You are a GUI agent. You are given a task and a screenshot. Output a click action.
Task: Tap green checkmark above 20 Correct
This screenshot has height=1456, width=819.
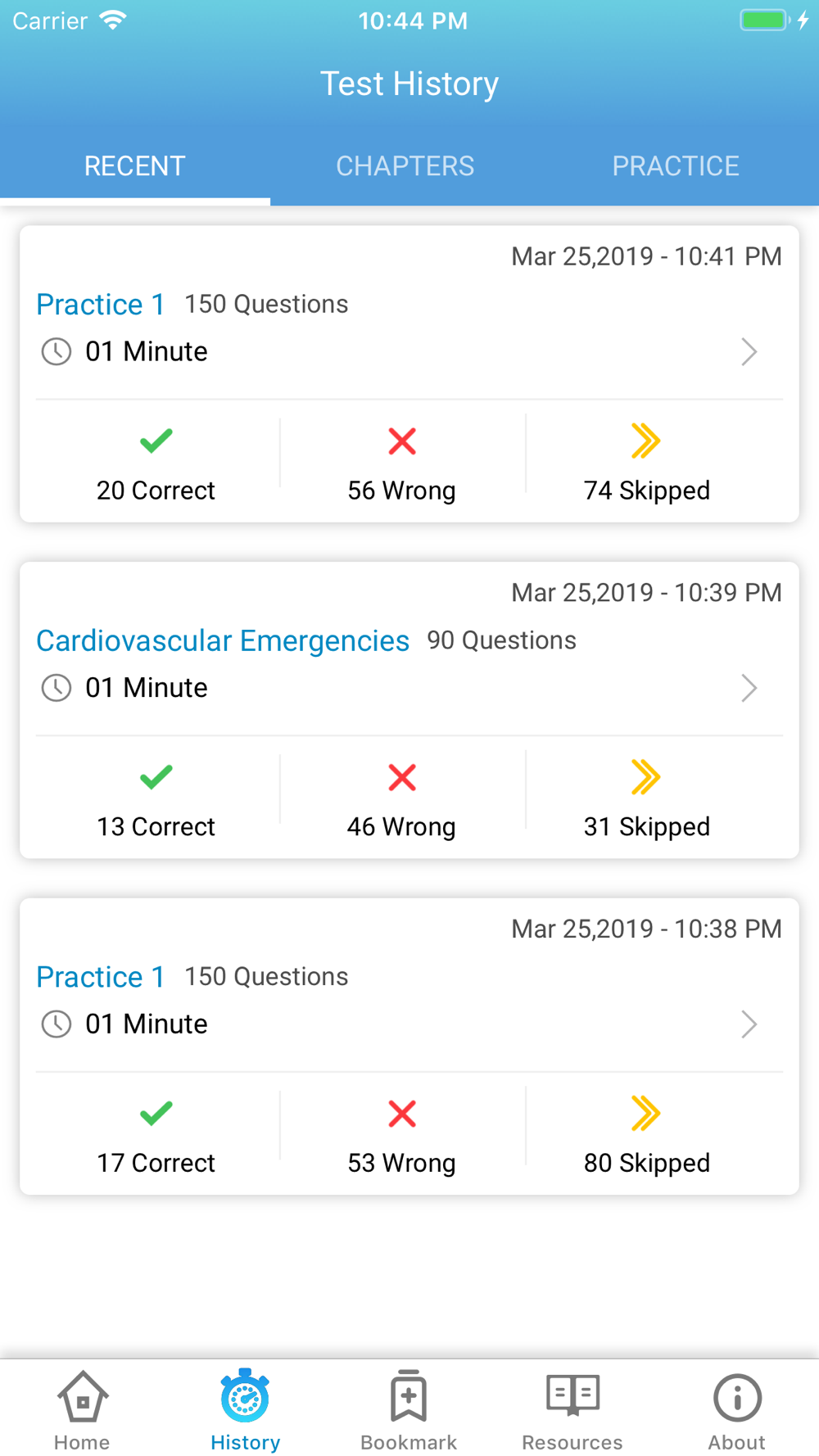coord(156,441)
